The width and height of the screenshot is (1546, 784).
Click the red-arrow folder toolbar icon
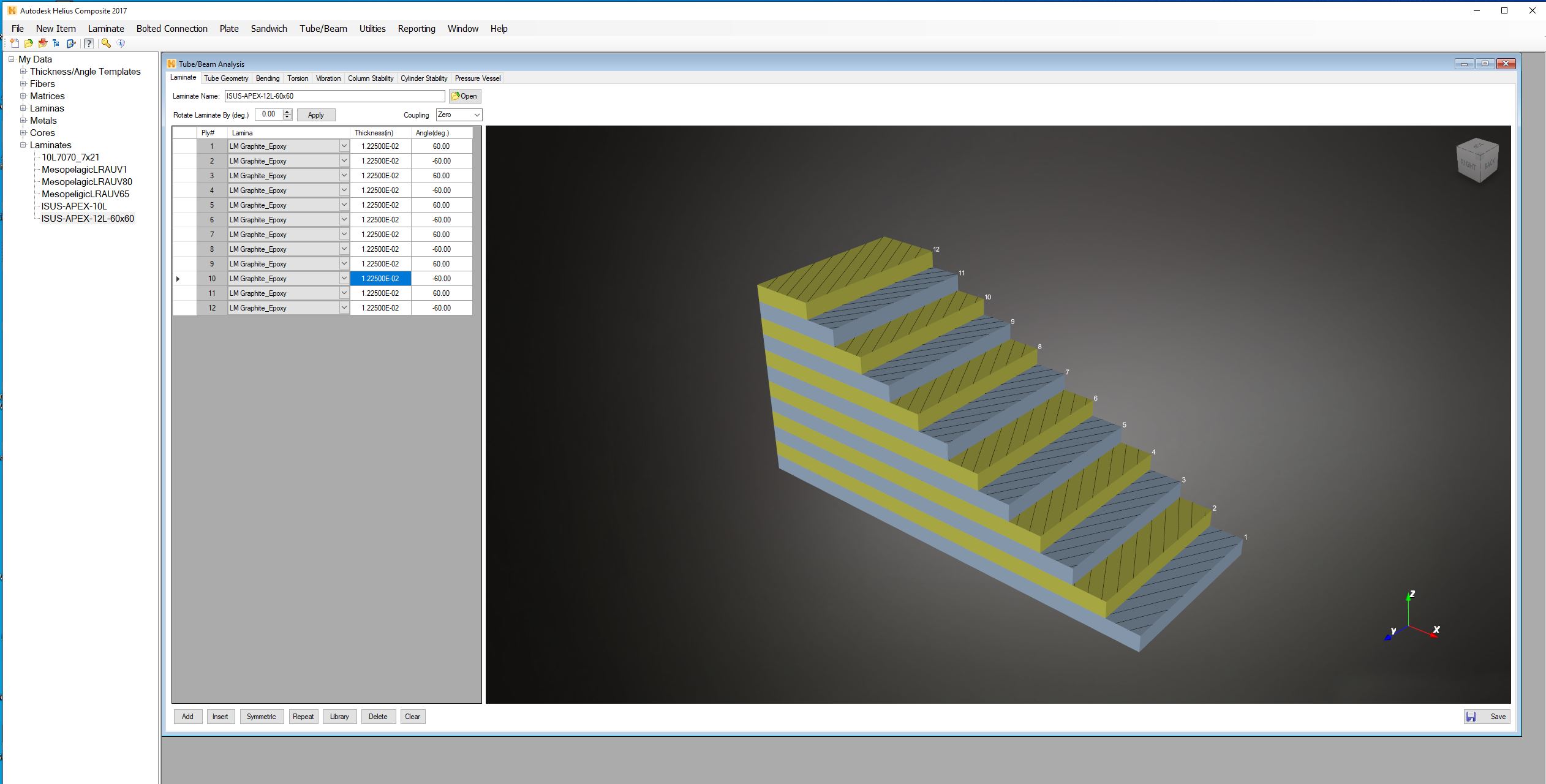click(x=43, y=43)
